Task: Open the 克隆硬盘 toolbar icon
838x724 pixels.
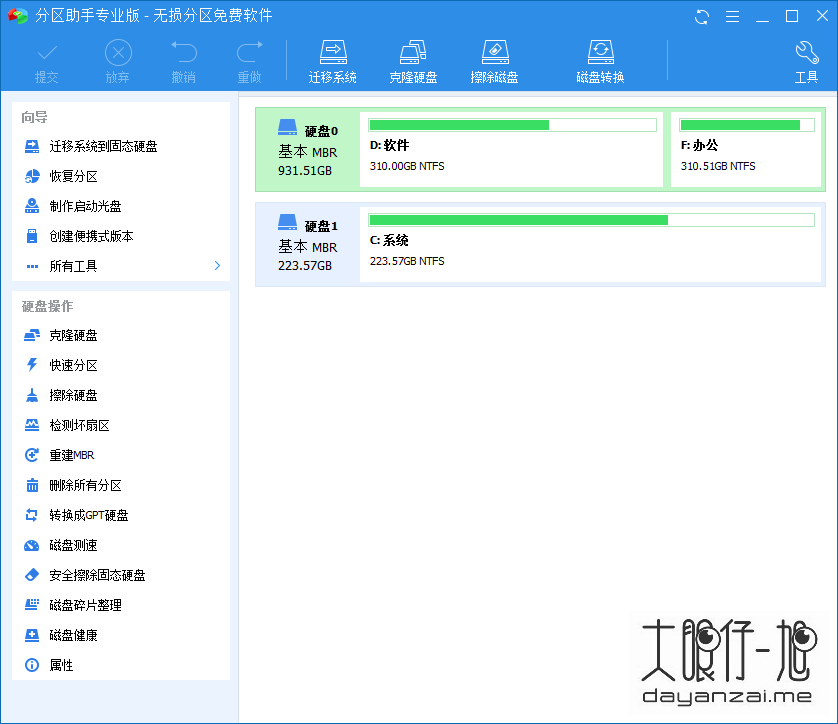Action: 413,62
